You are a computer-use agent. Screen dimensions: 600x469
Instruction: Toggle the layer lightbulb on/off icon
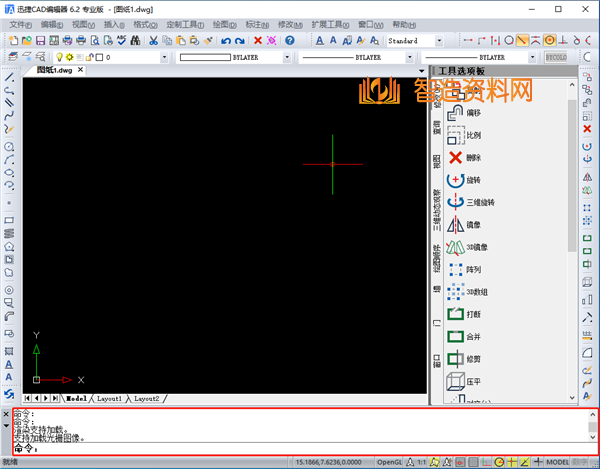pos(59,58)
